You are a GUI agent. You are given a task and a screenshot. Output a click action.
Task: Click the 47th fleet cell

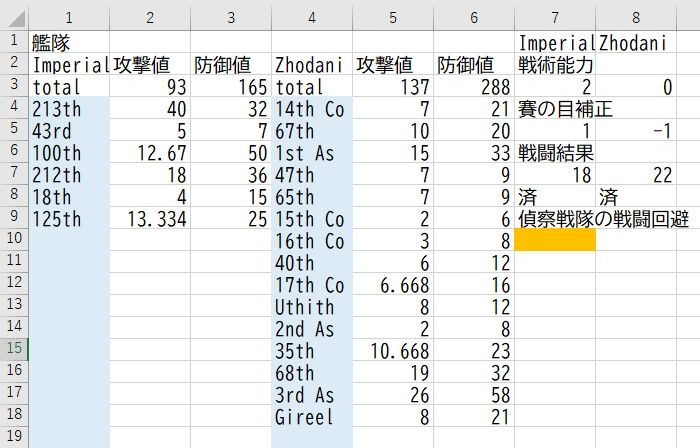[312, 174]
